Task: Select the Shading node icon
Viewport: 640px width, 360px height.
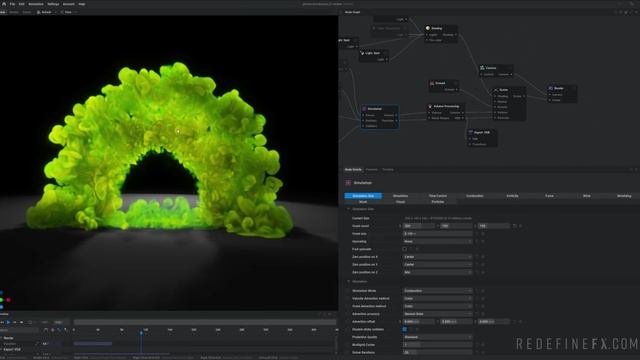Action: (428, 28)
